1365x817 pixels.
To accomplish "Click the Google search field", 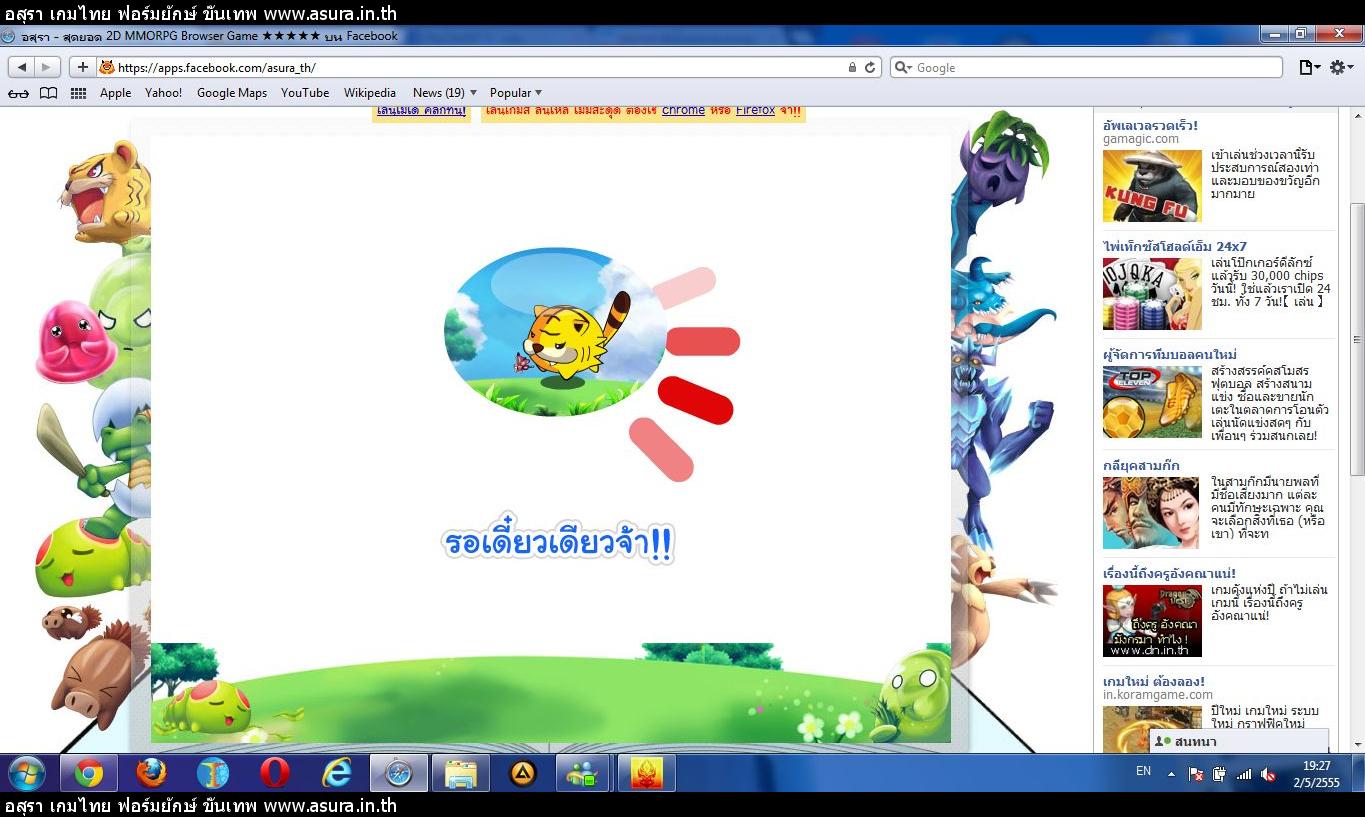I will coord(1086,67).
